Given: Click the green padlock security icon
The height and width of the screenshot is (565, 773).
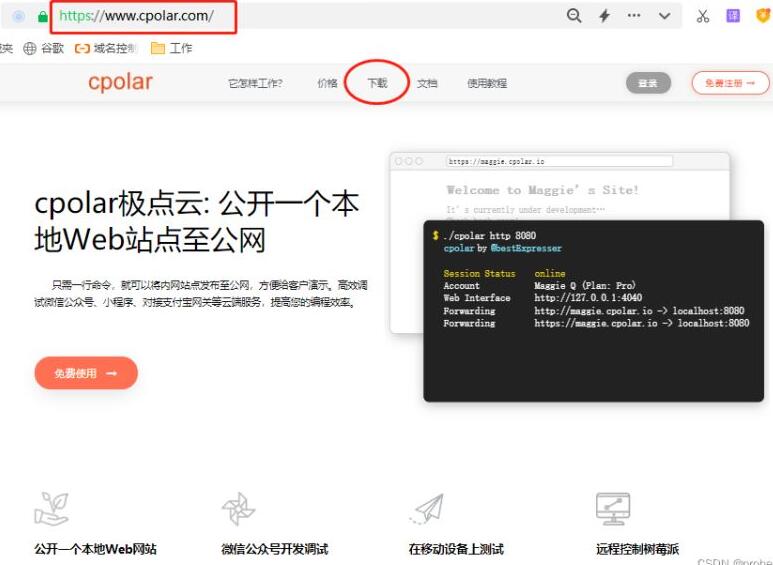Looking at the screenshot, I should (x=43, y=17).
